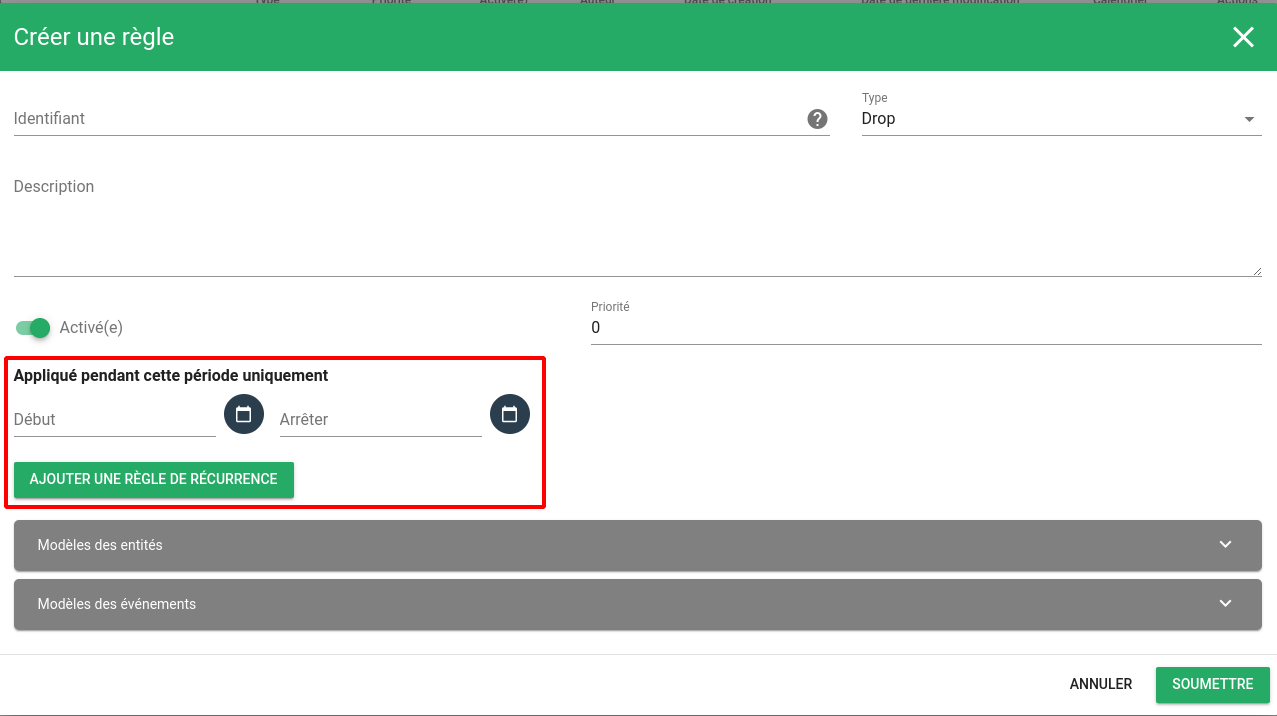The image size is (1277, 716).
Task: Close the Créer une règle dialog
Action: tap(1242, 37)
